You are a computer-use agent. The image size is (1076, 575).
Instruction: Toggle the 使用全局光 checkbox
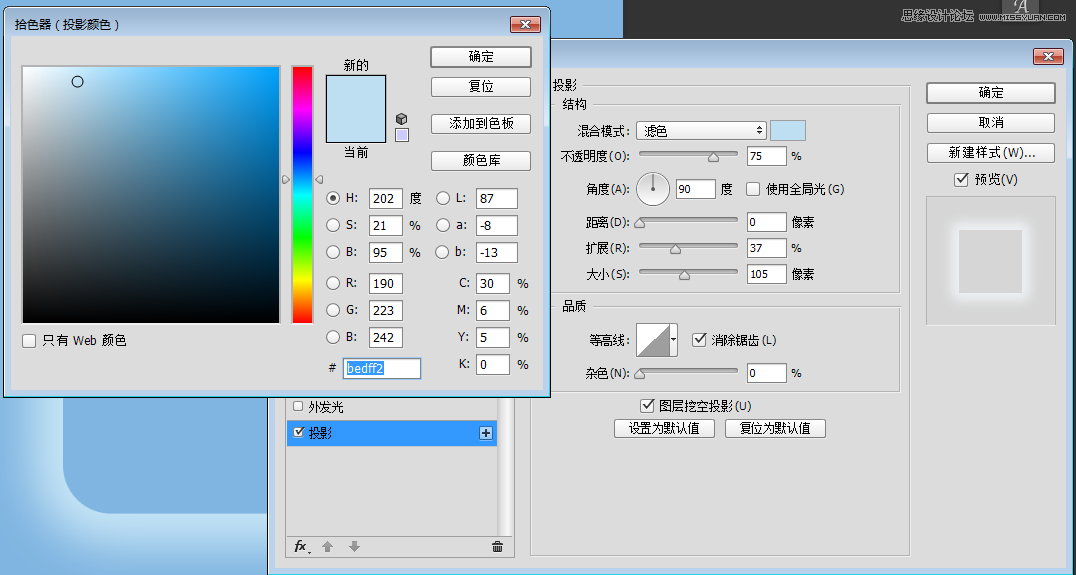753,189
